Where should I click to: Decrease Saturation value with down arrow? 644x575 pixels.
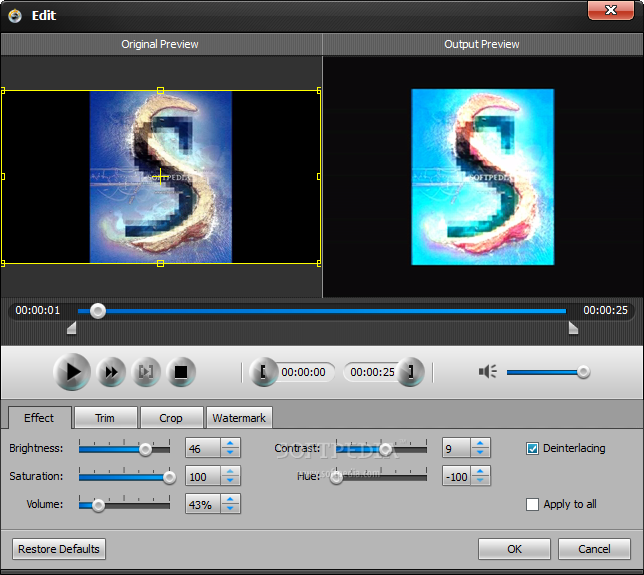[x=230, y=481]
